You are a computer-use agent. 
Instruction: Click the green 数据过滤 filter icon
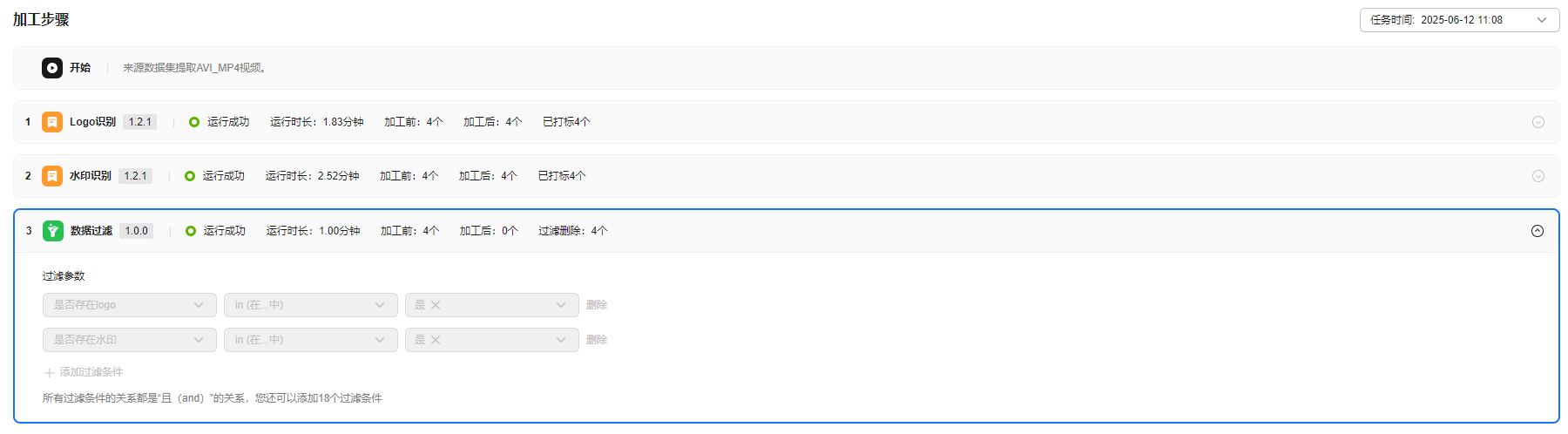tap(53, 231)
